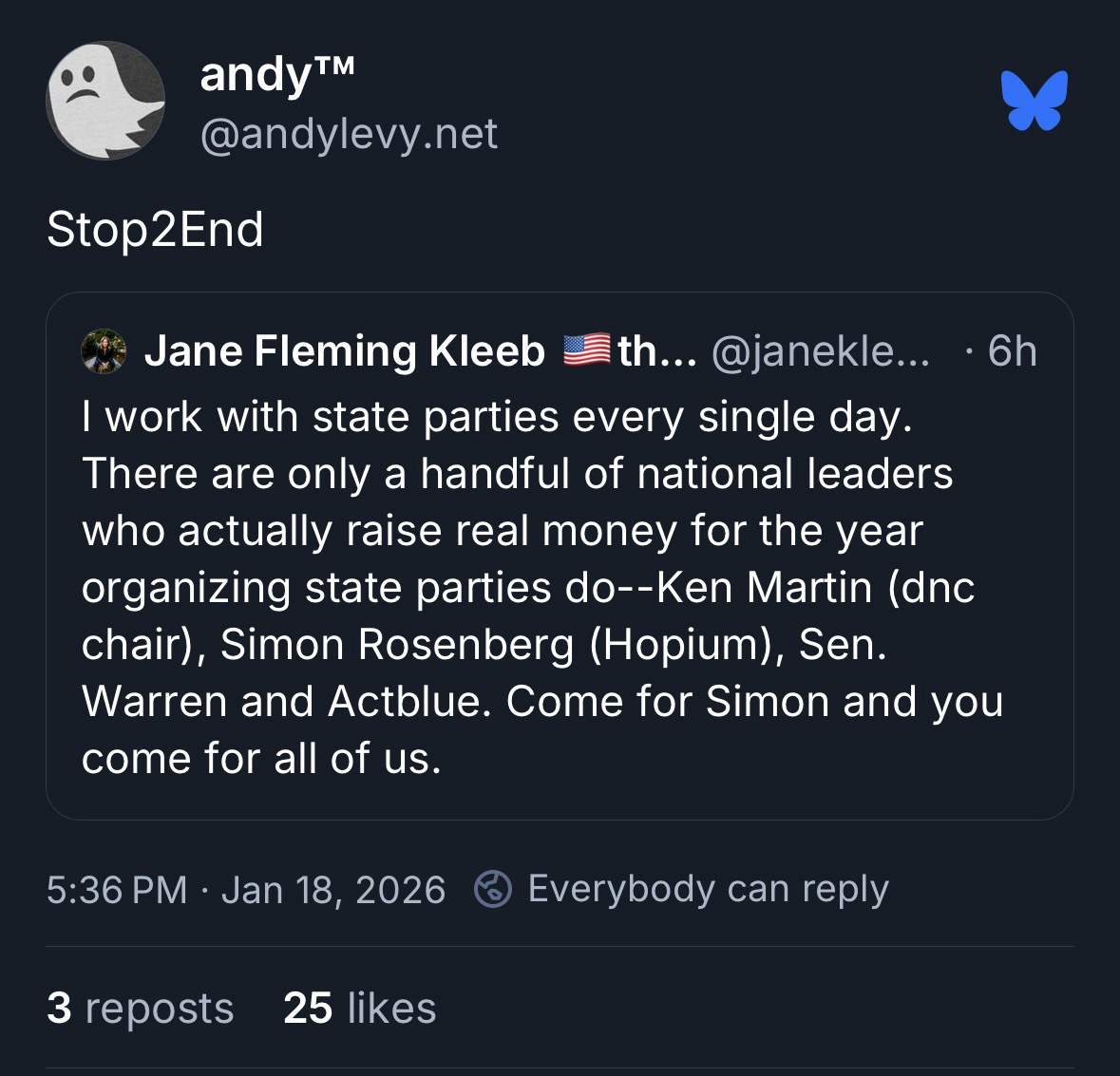View the 3 reposts list
This screenshot has width=1120, height=1076.
pyautogui.click(x=140, y=1008)
